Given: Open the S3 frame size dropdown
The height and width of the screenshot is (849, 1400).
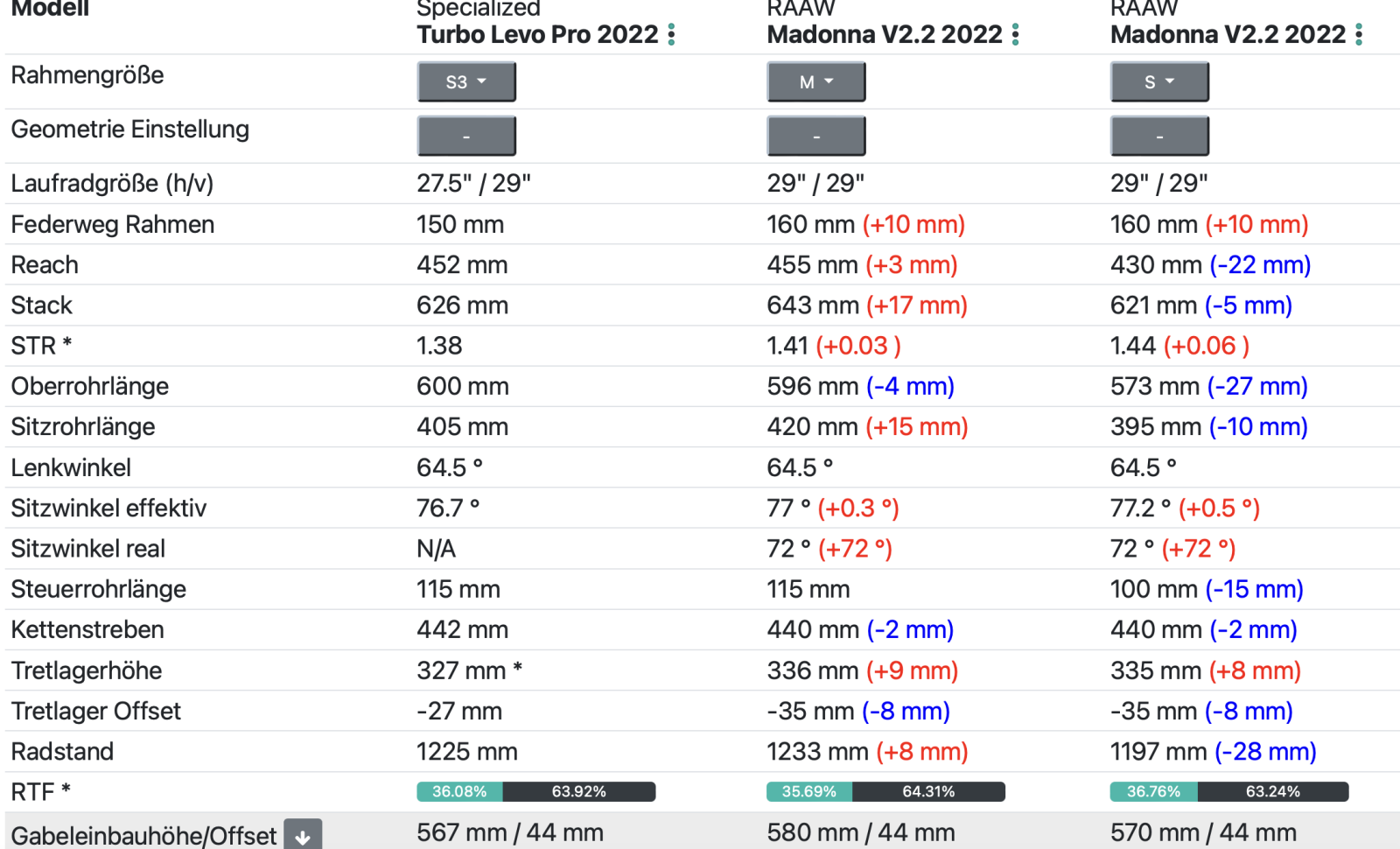Looking at the screenshot, I should click(x=465, y=82).
